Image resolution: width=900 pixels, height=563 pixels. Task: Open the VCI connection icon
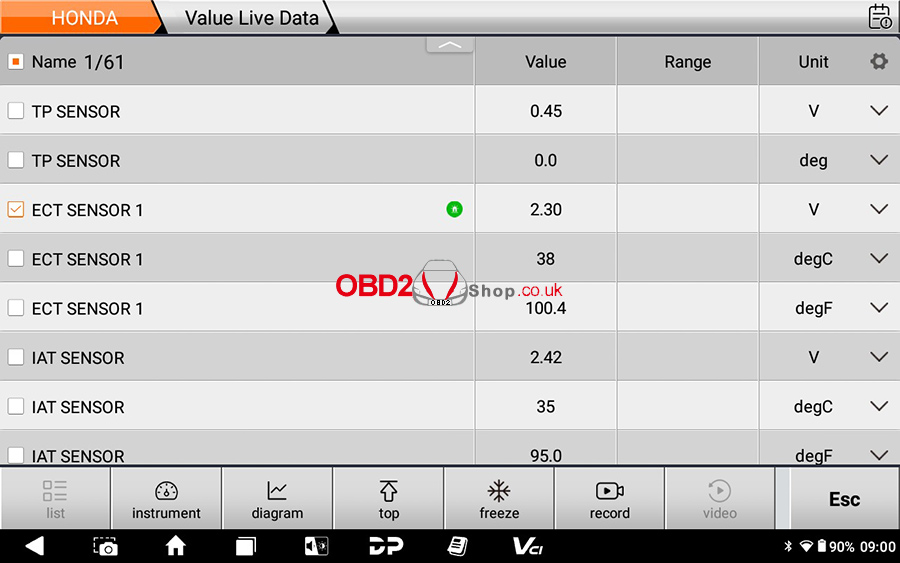(527, 546)
